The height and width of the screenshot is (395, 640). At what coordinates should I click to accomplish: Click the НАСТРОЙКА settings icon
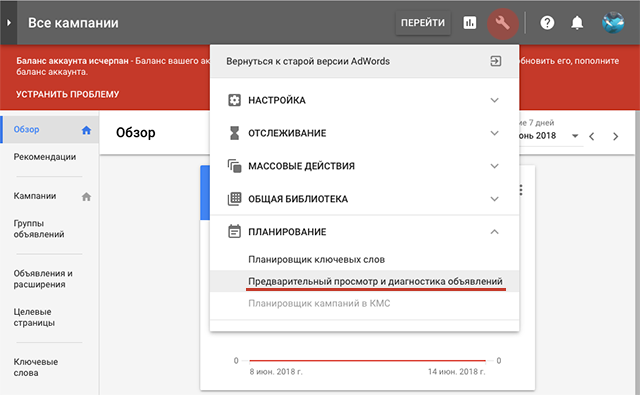coord(234,100)
